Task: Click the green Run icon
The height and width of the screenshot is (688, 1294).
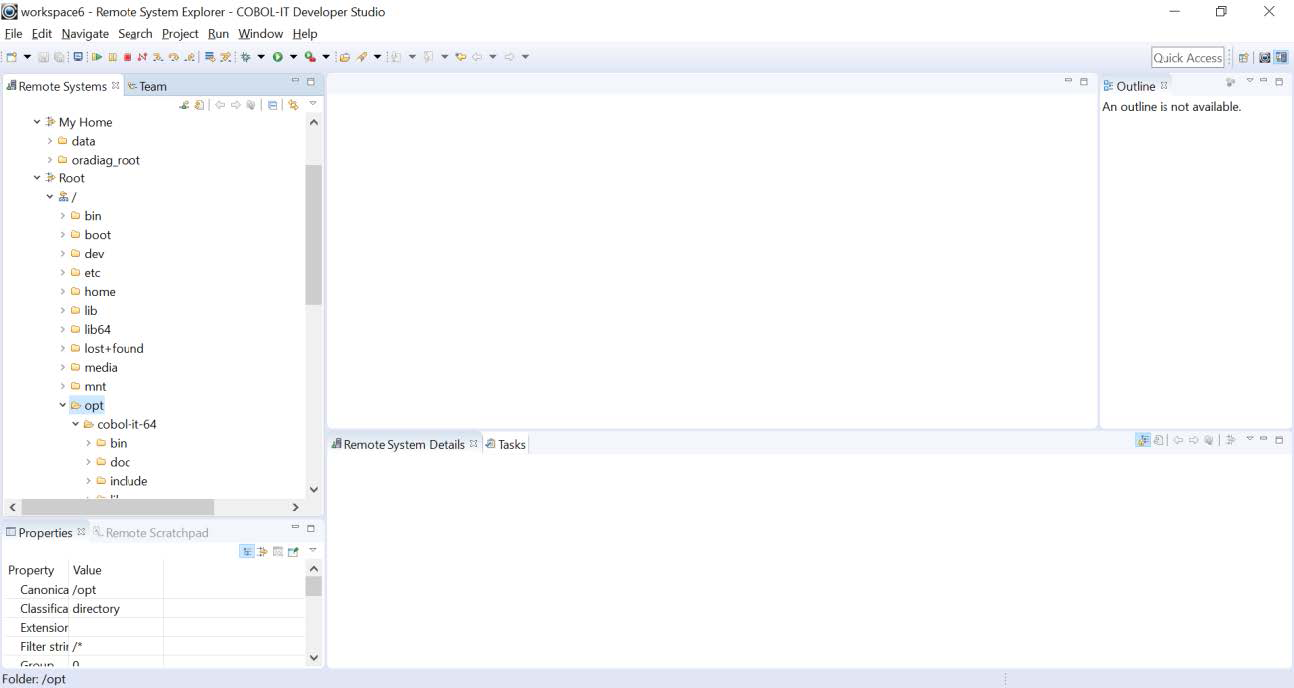Action: (x=277, y=57)
